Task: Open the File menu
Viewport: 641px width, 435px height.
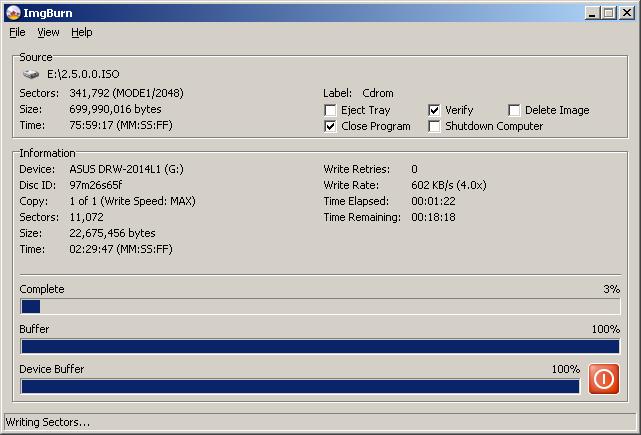Action: coord(17,32)
